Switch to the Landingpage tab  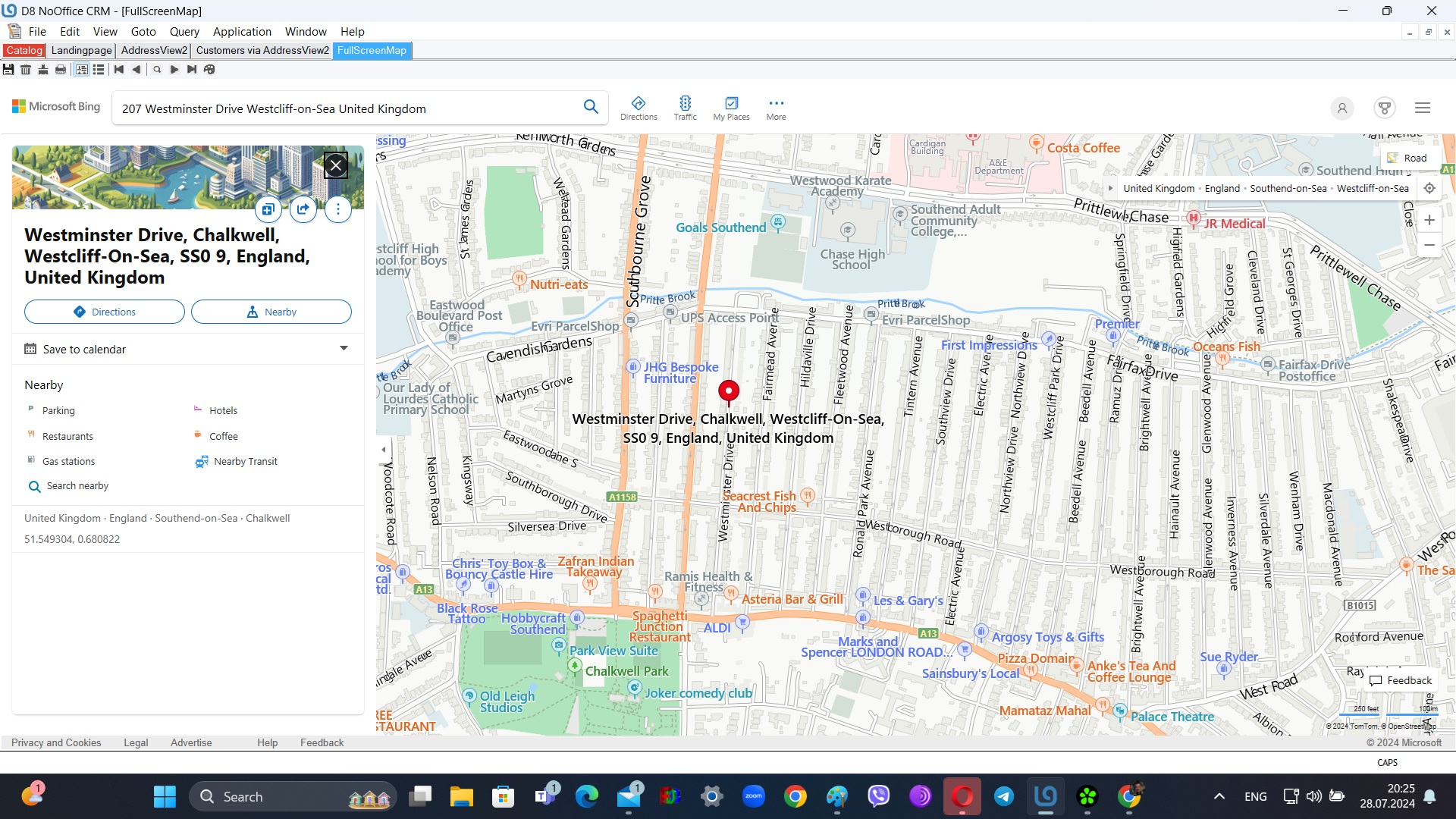[81, 50]
